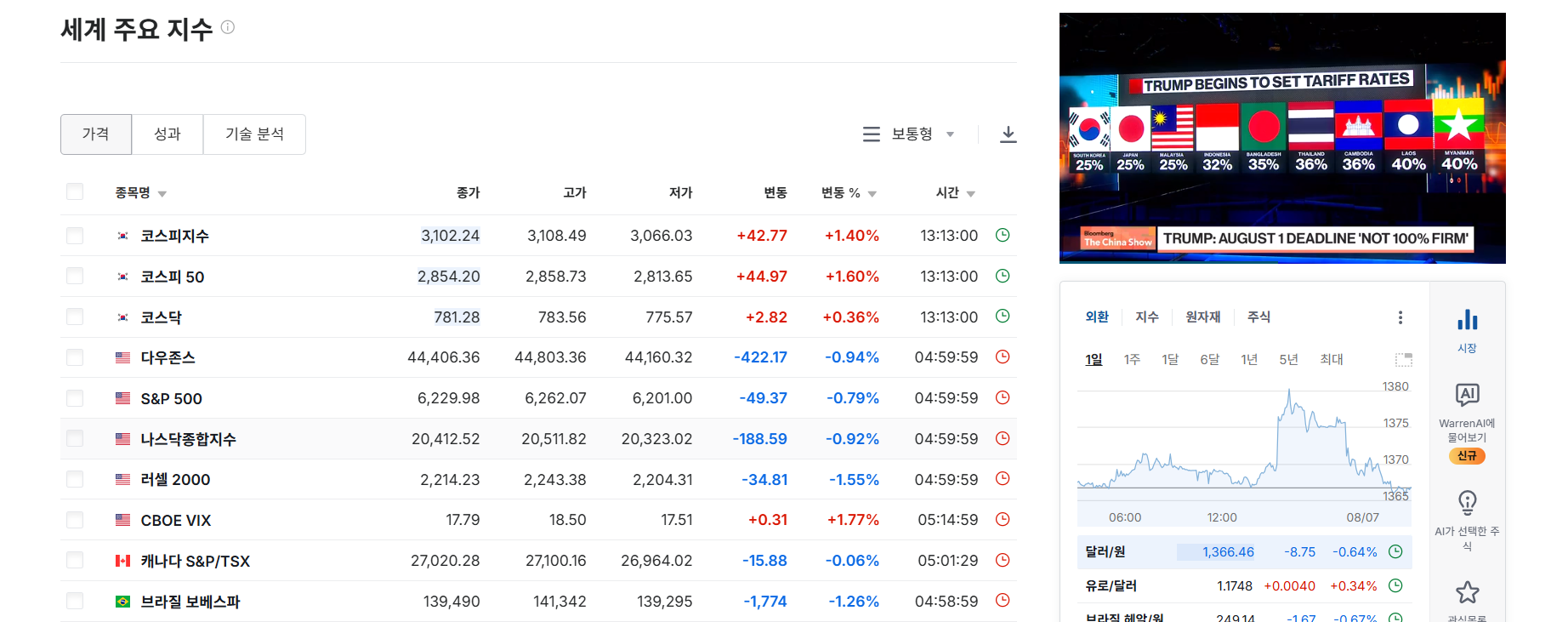The height and width of the screenshot is (622, 1568).
Task: Play the Bloomberg tariff rates video thumbnail
Action: (1282, 138)
